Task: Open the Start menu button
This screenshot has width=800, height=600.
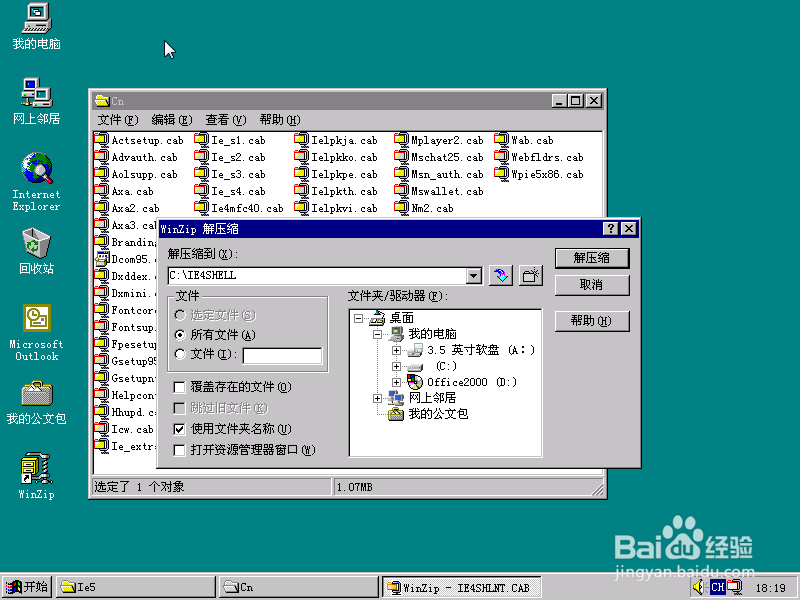Action: coord(26,587)
